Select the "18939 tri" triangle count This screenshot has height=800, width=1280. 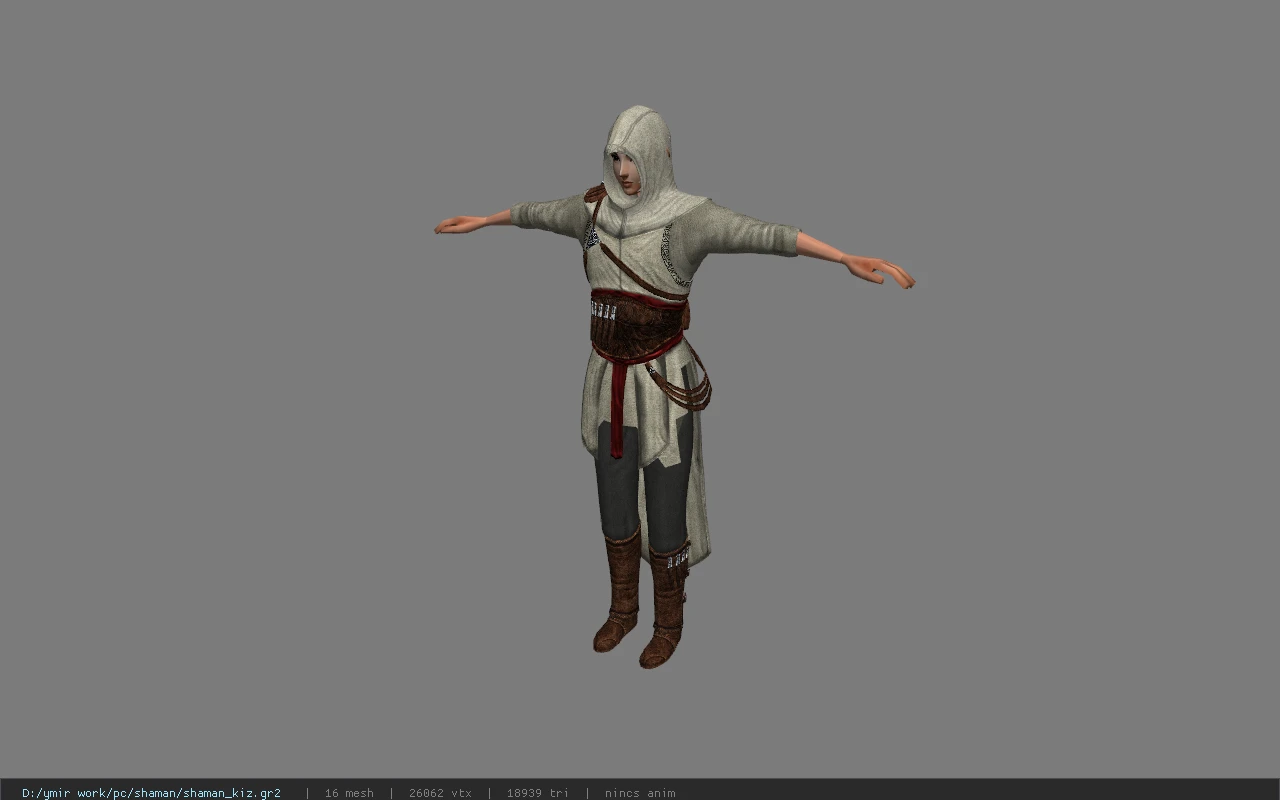538,793
